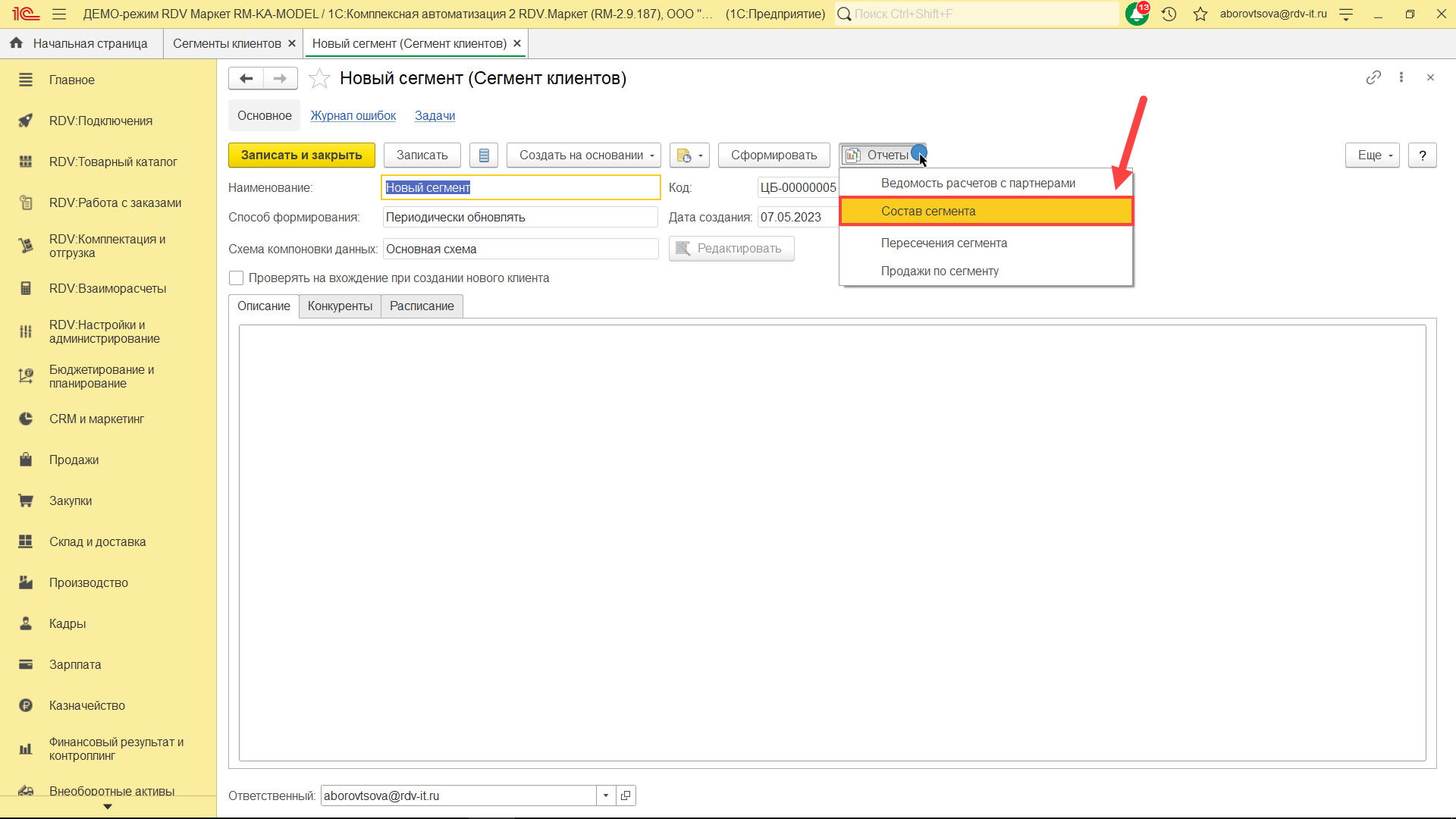Open CRM и маркетинг section
The height and width of the screenshot is (819, 1456).
pyautogui.click(x=96, y=419)
